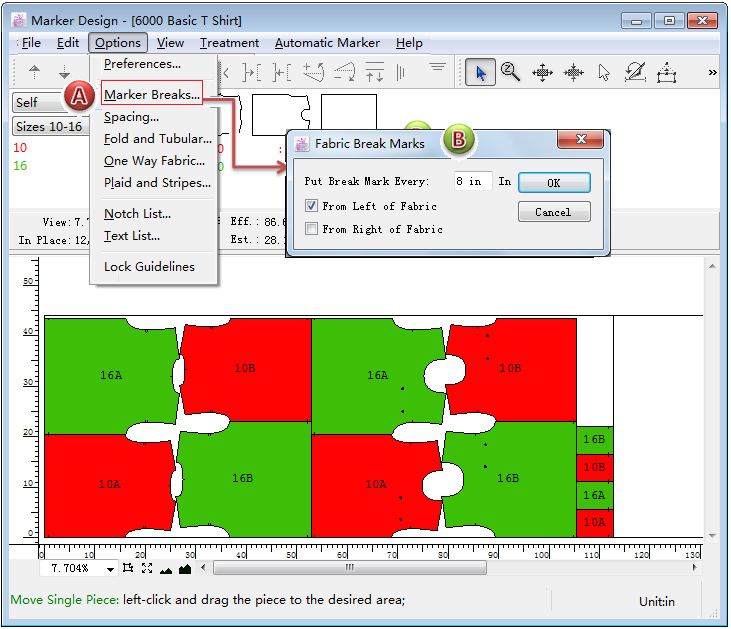The image size is (731, 629).
Task: Uncheck From Left of Fabric checkbox
Action: click(x=312, y=206)
